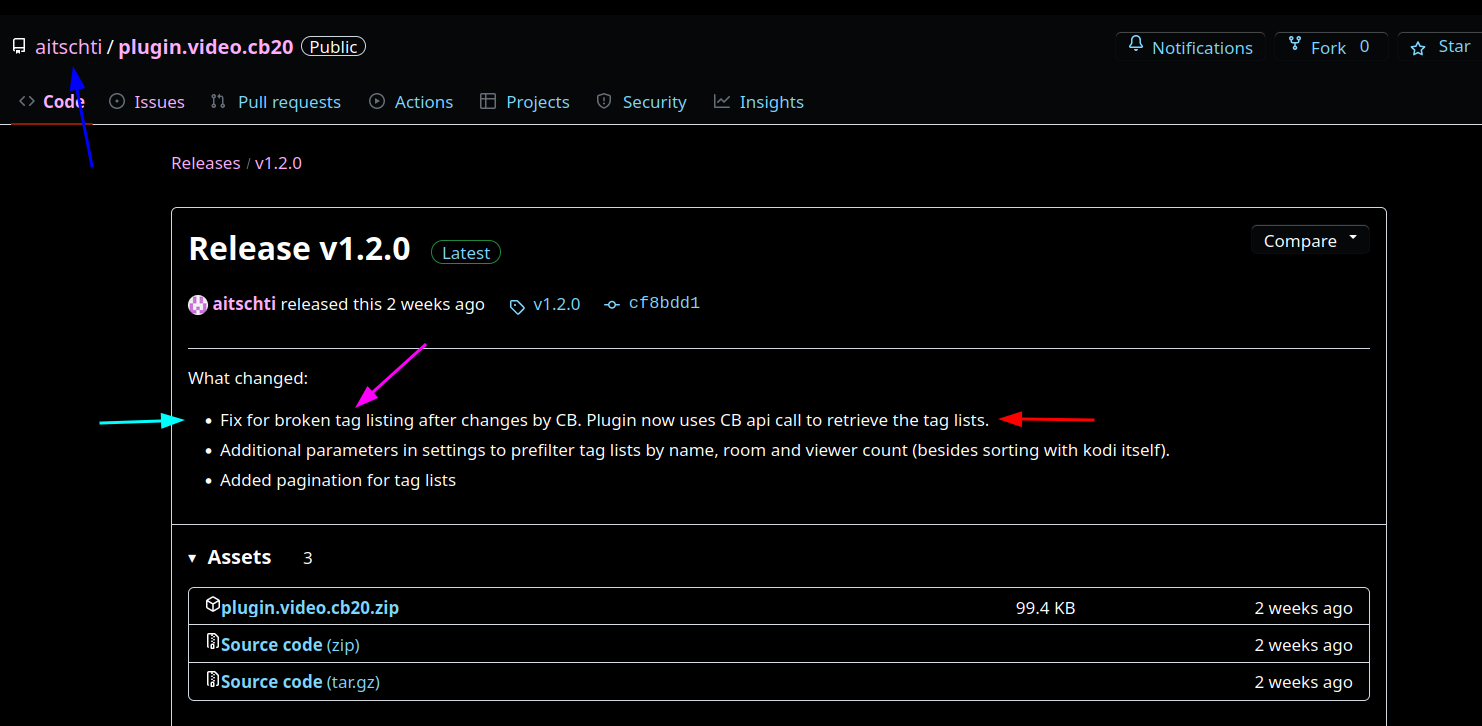Click the 'What changed:' text

click(248, 378)
